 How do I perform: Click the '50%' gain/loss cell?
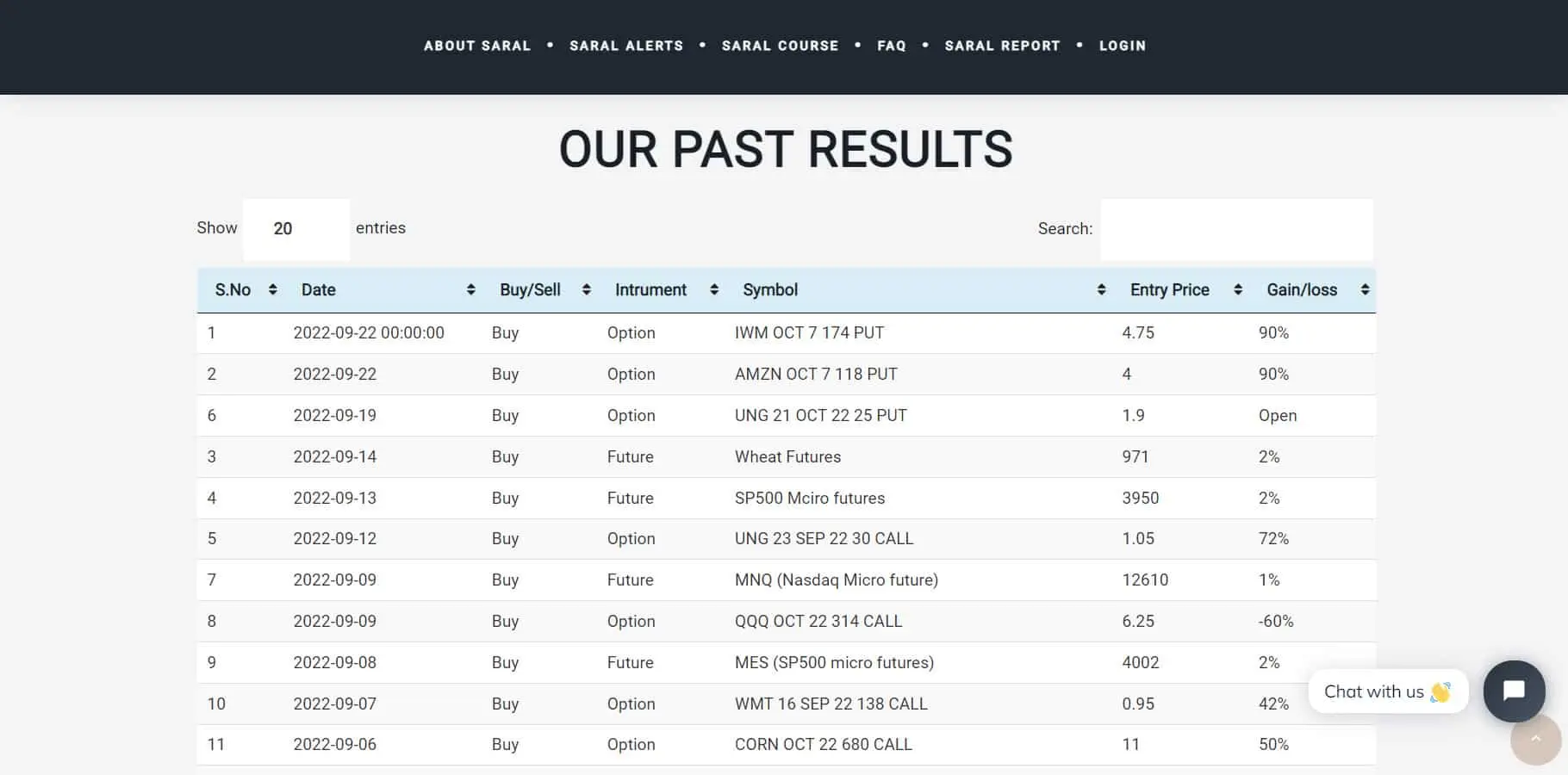click(x=1273, y=745)
